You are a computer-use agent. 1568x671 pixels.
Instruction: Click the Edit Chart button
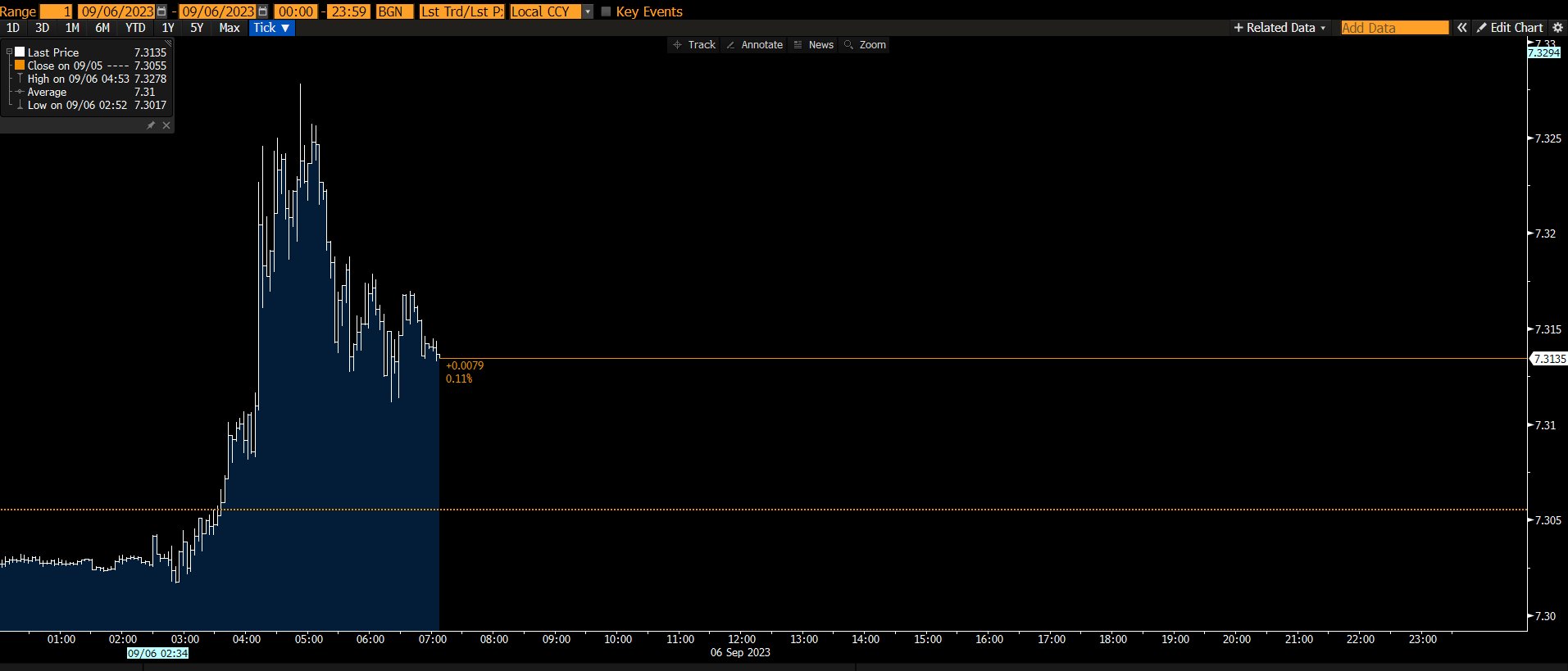coord(1510,28)
